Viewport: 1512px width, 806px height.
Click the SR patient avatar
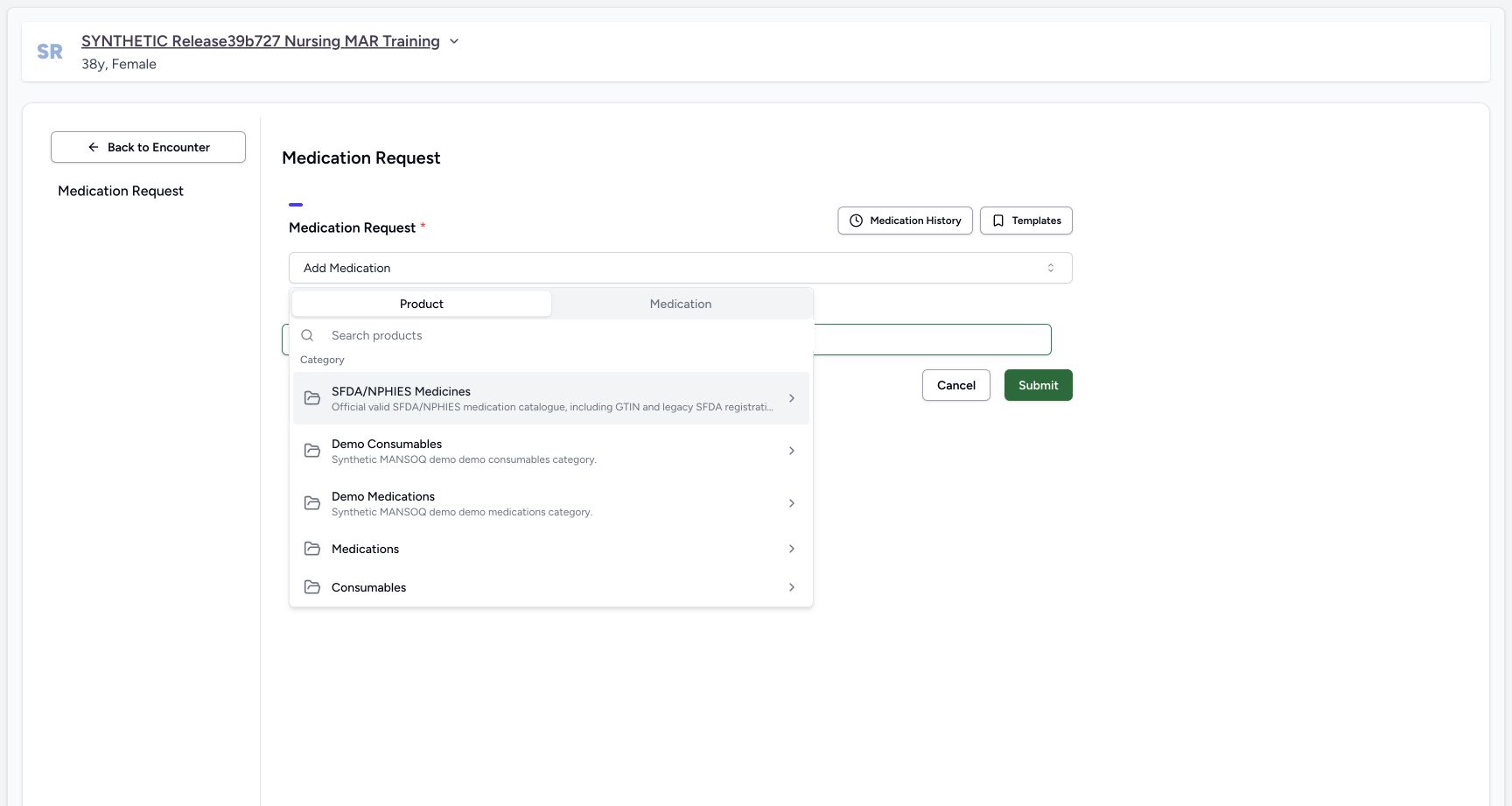[50, 52]
